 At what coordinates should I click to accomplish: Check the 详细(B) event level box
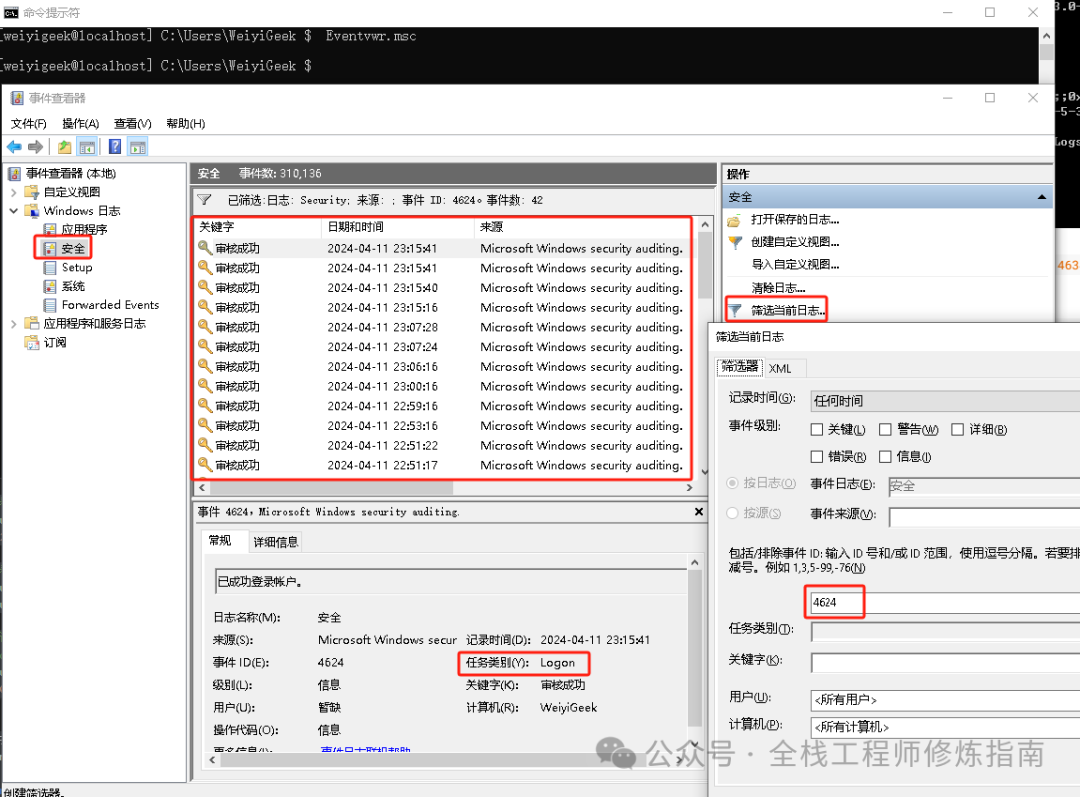point(957,430)
